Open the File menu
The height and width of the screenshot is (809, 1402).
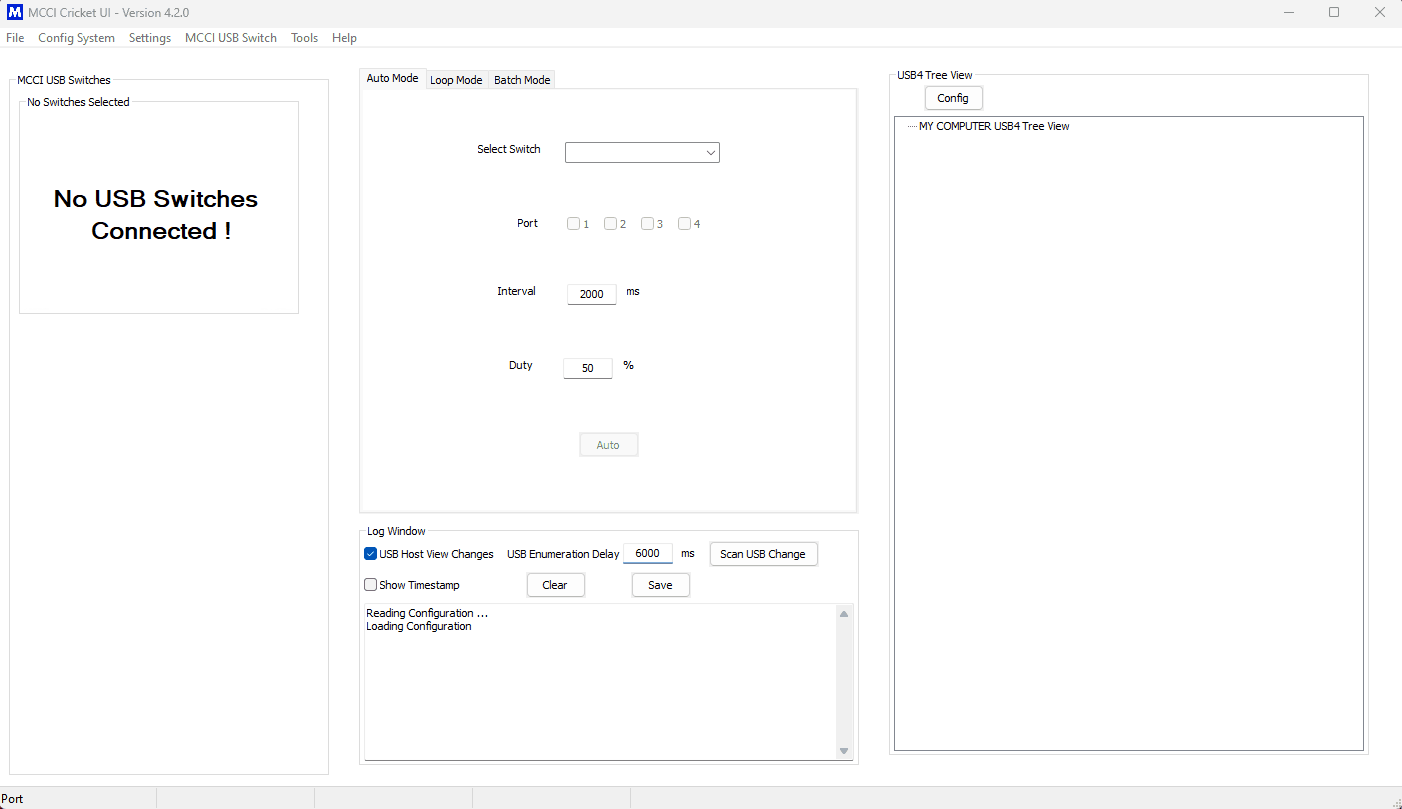tap(15, 38)
